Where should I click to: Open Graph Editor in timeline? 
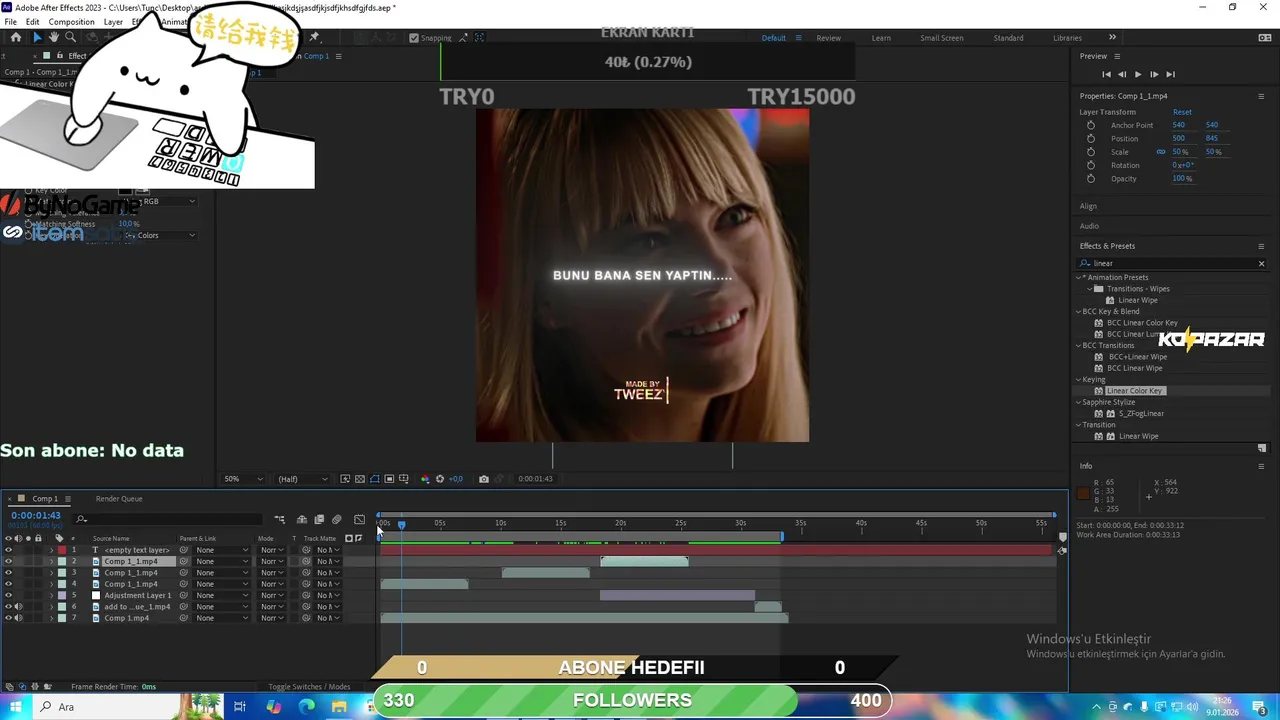[x=360, y=520]
